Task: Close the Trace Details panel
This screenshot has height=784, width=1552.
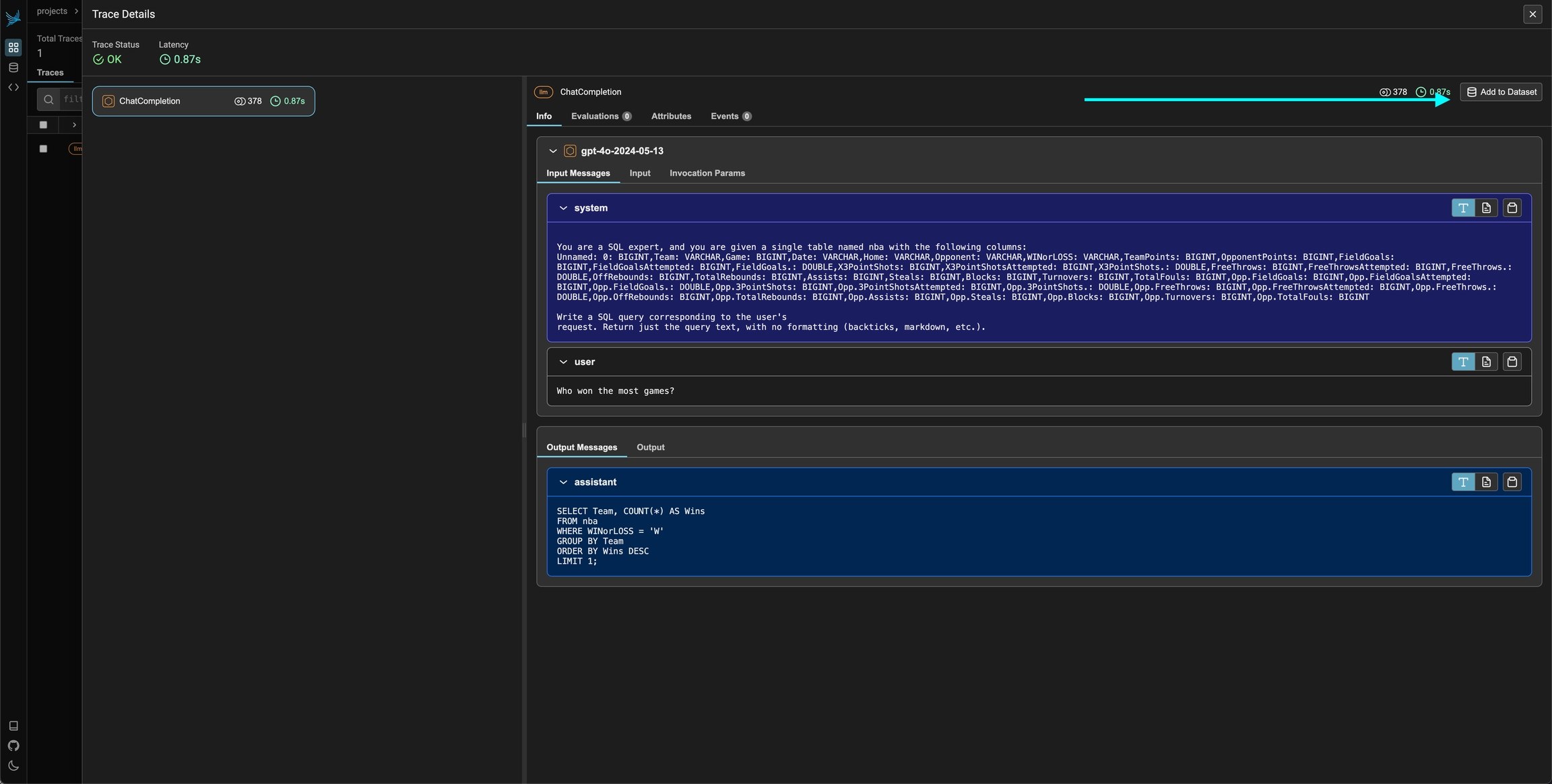Action: (1532, 14)
